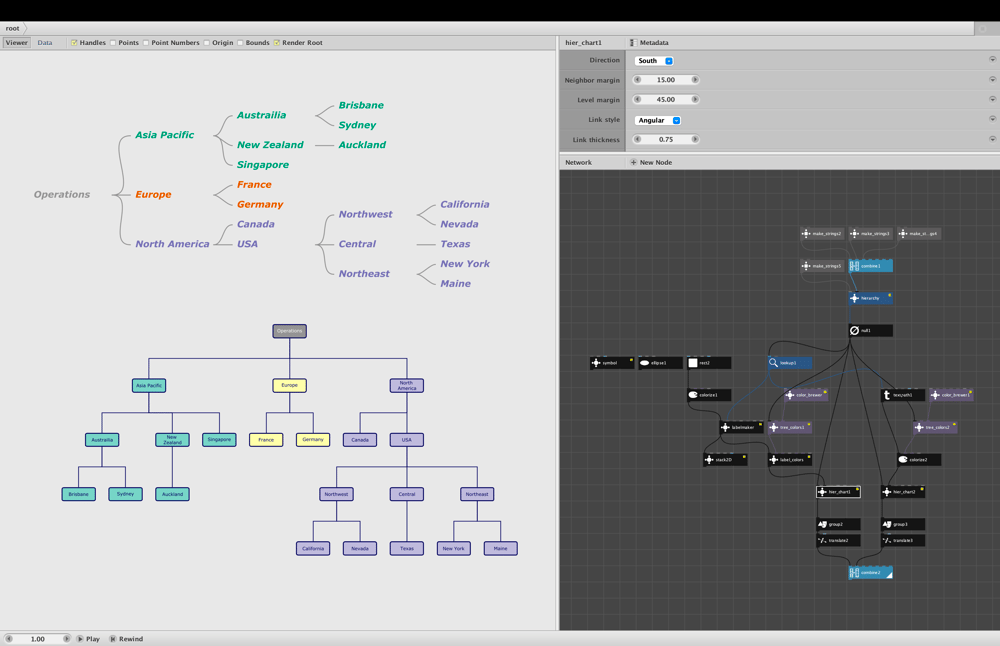Enable the Bounds checkbox

click(240, 43)
